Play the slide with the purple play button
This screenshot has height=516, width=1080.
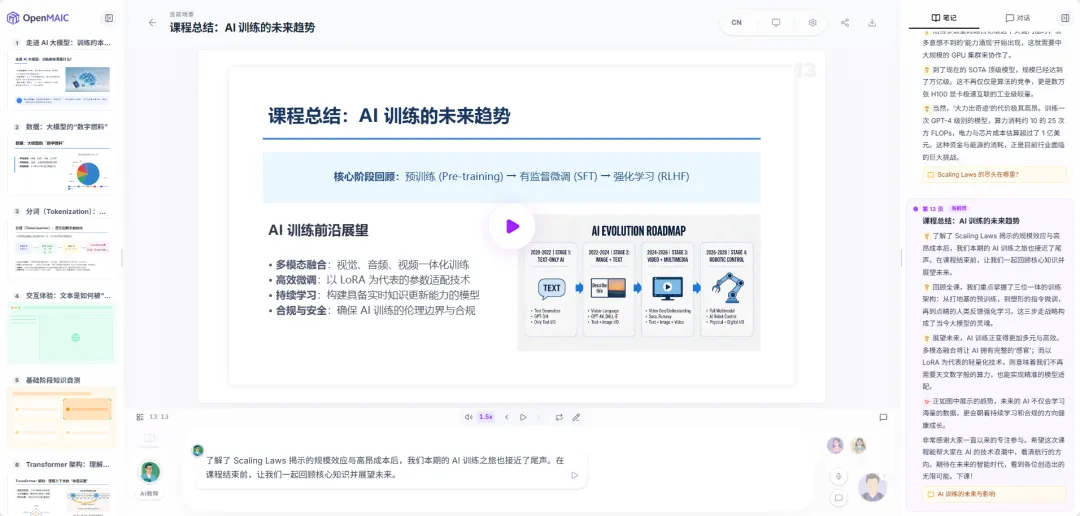pos(512,226)
